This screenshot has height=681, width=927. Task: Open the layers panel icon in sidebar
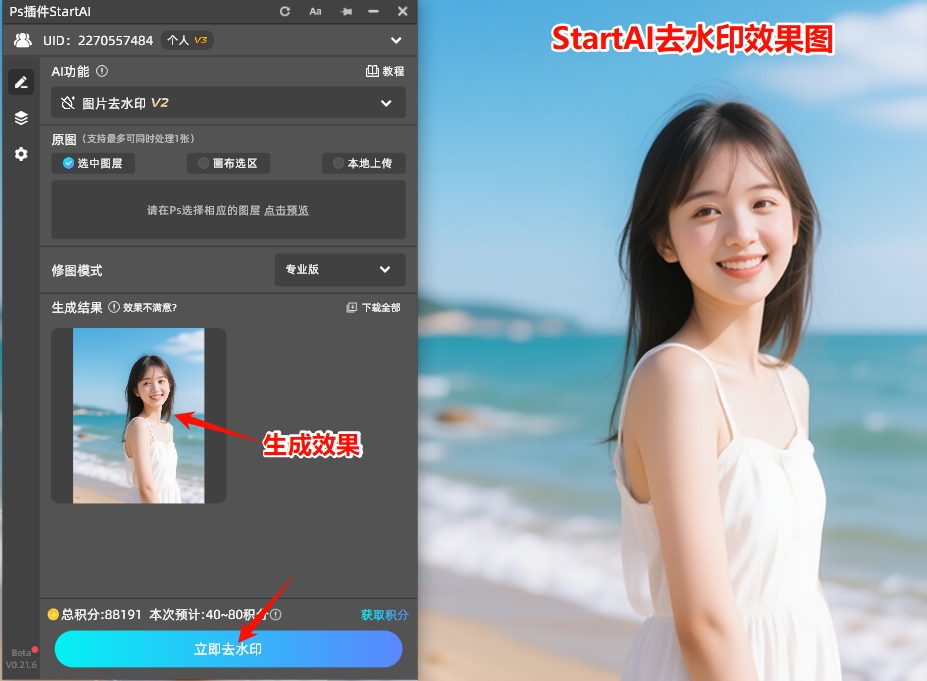pos(20,116)
